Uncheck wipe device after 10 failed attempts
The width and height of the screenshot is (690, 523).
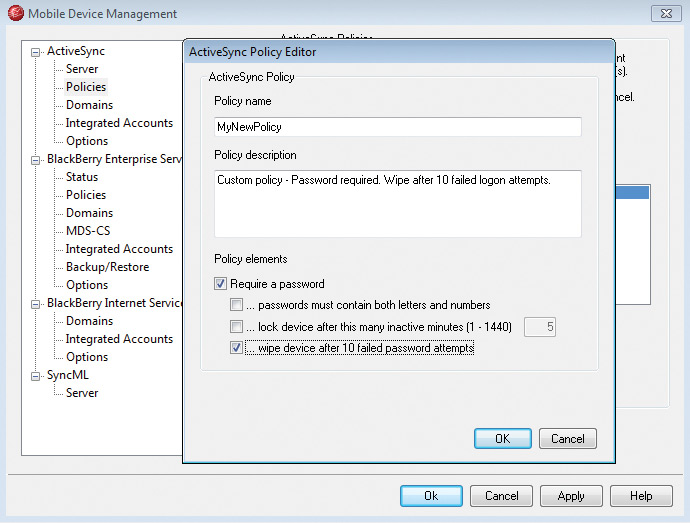point(236,348)
